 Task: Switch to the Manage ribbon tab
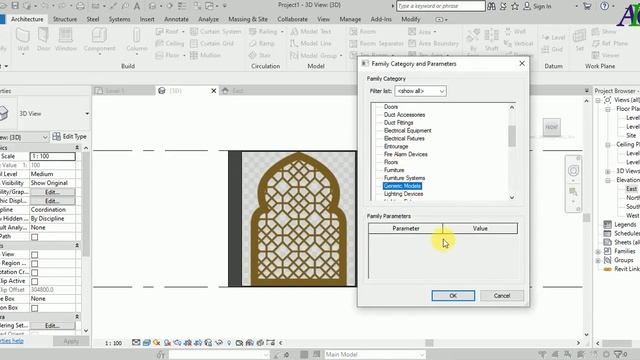point(350,19)
